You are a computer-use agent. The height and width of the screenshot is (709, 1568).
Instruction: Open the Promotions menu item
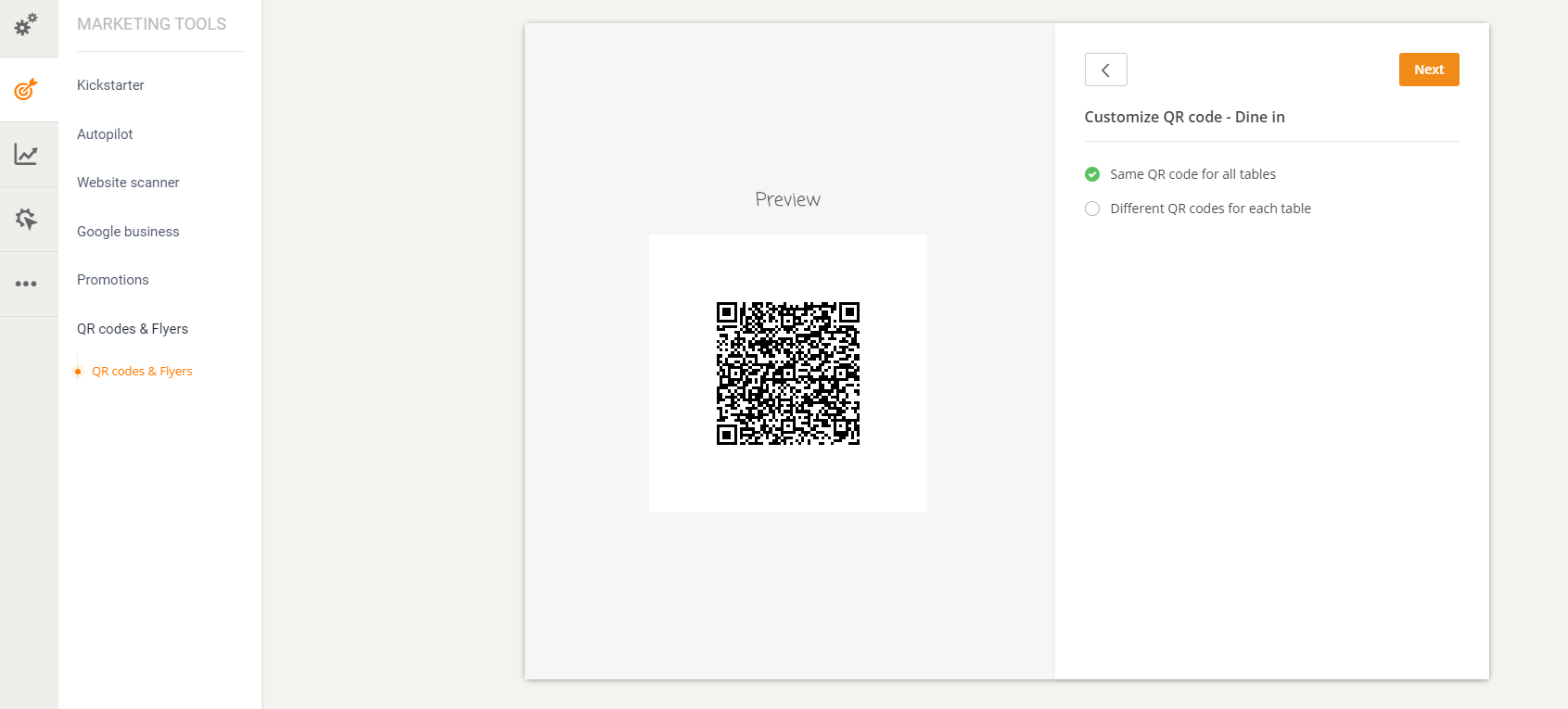coord(113,280)
